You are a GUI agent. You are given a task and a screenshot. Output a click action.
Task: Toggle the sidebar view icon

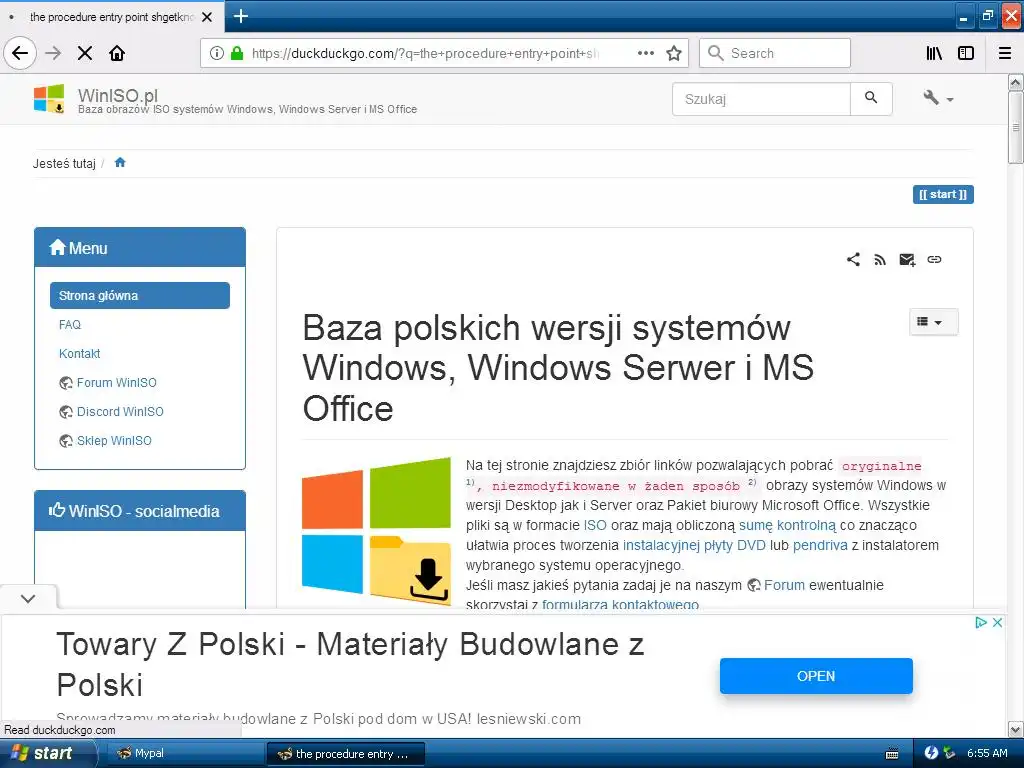click(x=966, y=53)
